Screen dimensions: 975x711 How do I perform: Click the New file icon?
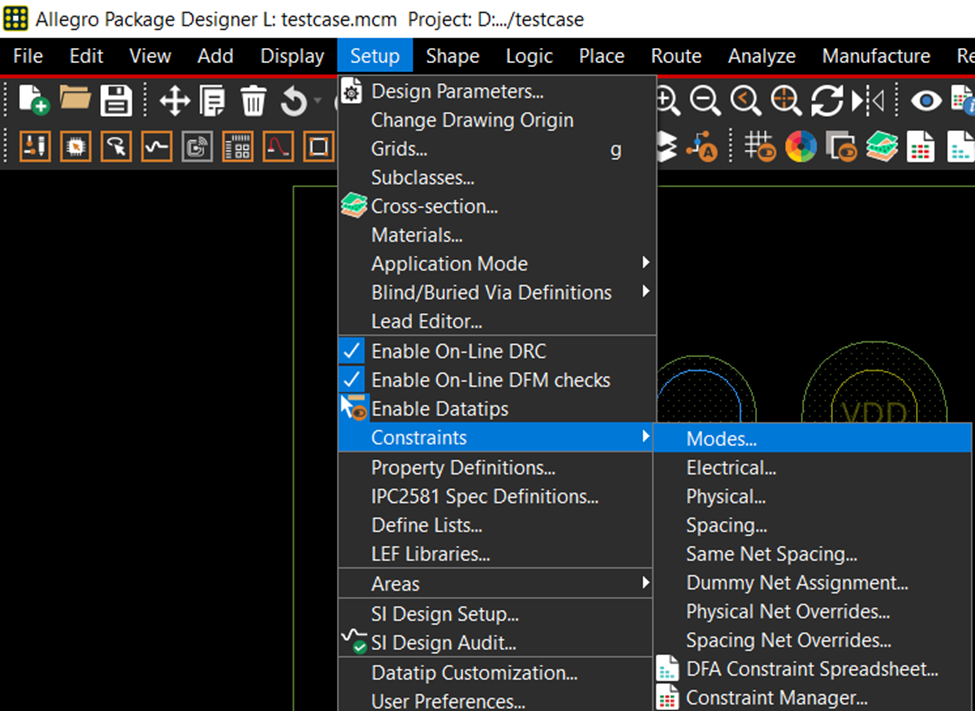point(34,100)
